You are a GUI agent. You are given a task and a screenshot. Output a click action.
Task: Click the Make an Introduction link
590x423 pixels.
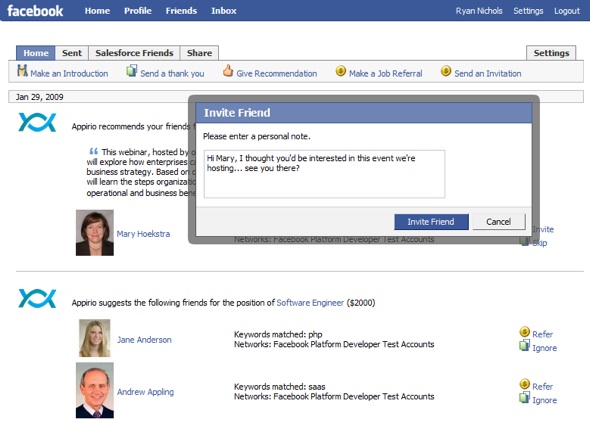(69, 73)
